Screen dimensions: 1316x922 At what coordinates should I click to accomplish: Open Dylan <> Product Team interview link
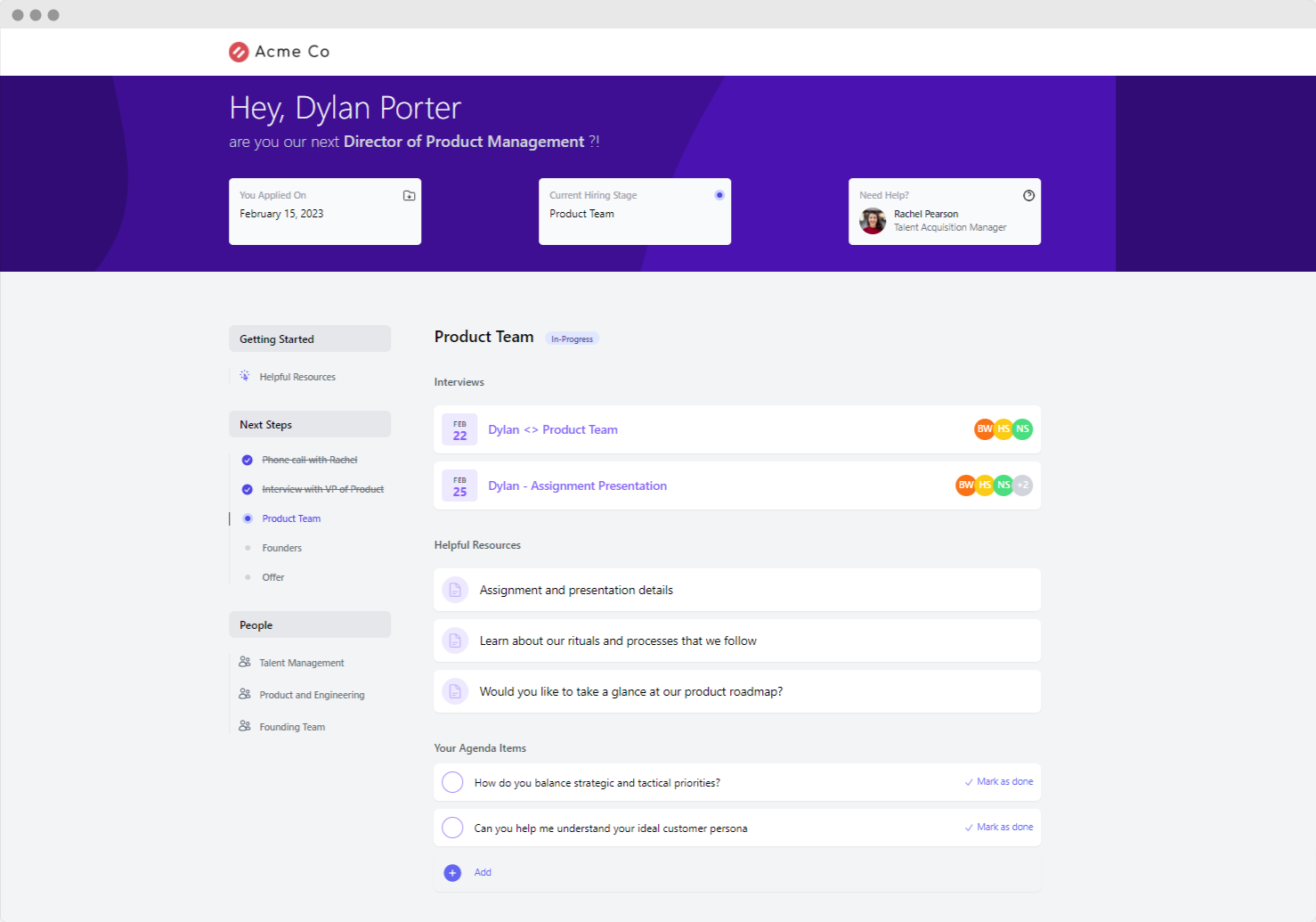pyautogui.click(x=553, y=429)
